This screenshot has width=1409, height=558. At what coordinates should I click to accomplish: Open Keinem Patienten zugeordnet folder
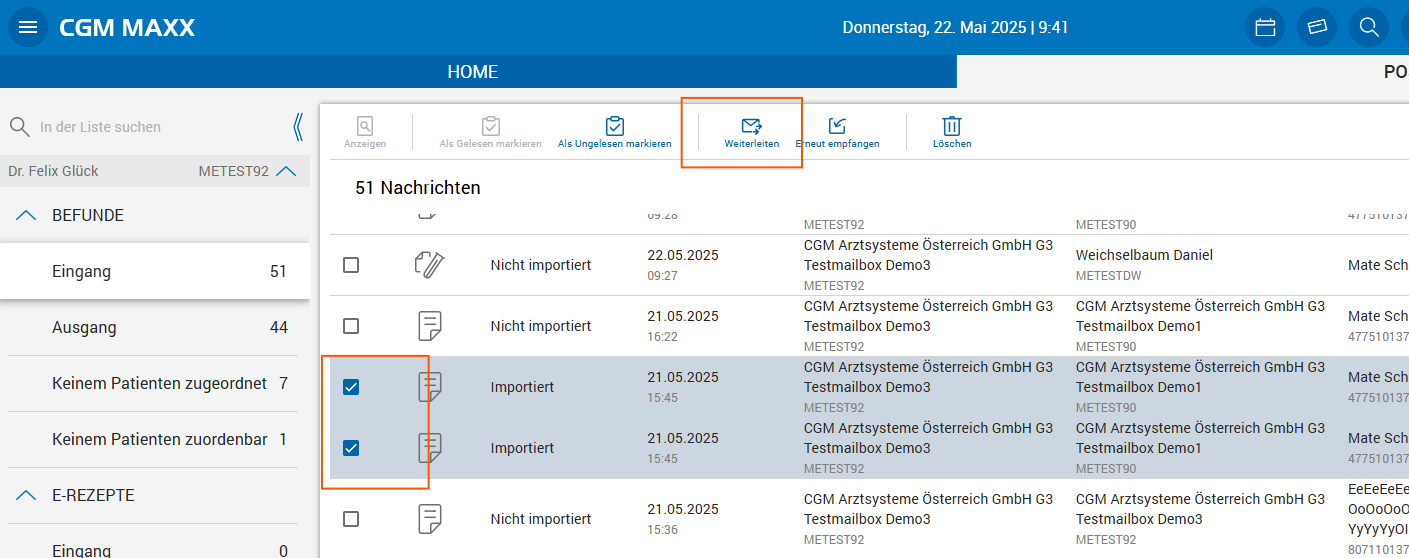[159, 383]
